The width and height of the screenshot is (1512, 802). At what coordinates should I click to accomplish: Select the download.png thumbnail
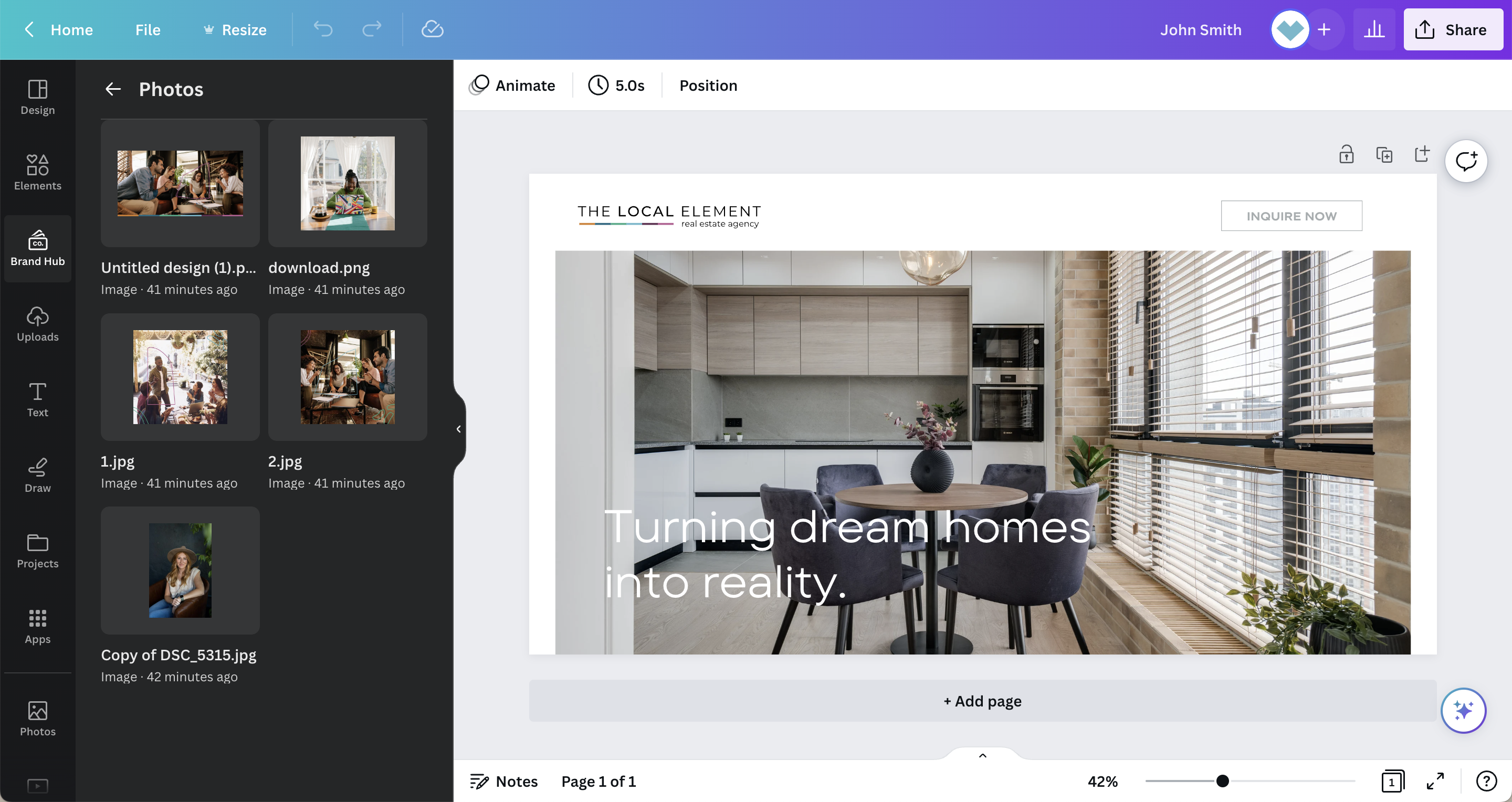coord(347,183)
